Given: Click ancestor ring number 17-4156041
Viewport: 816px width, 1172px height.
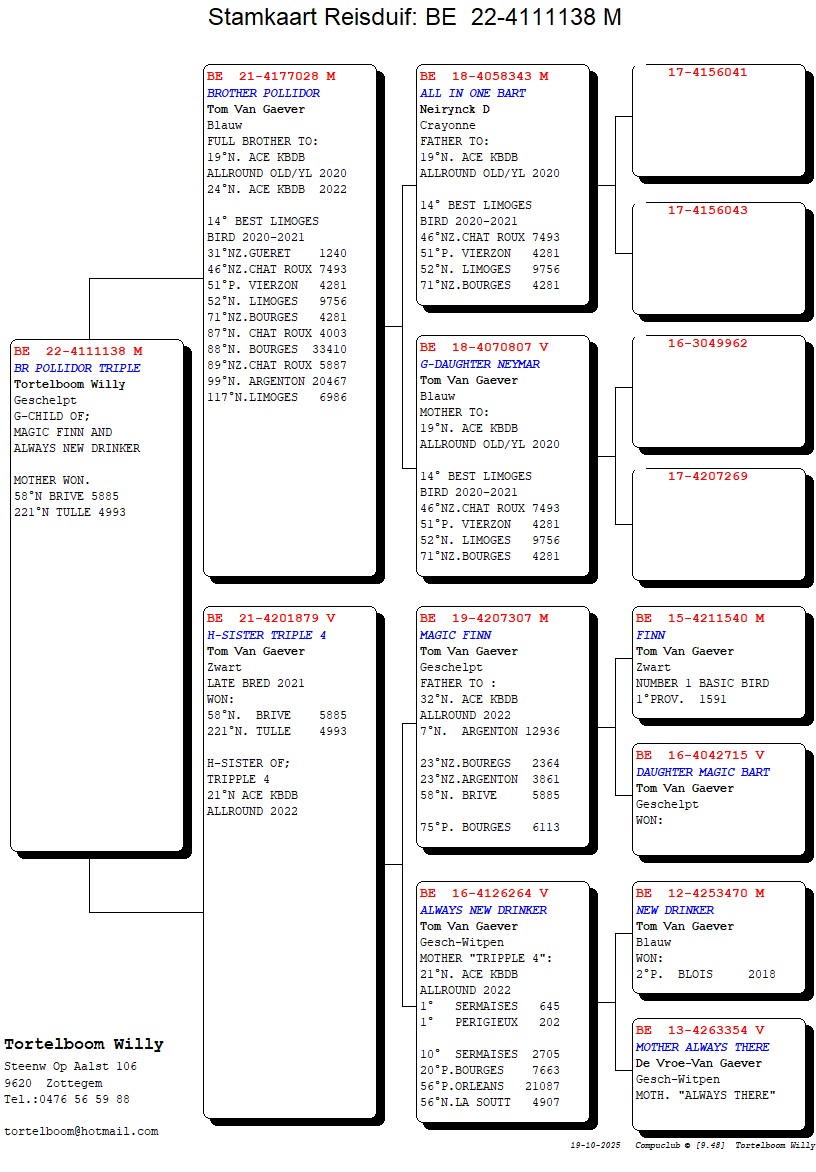Looking at the screenshot, I should click(x=707, y=72).
